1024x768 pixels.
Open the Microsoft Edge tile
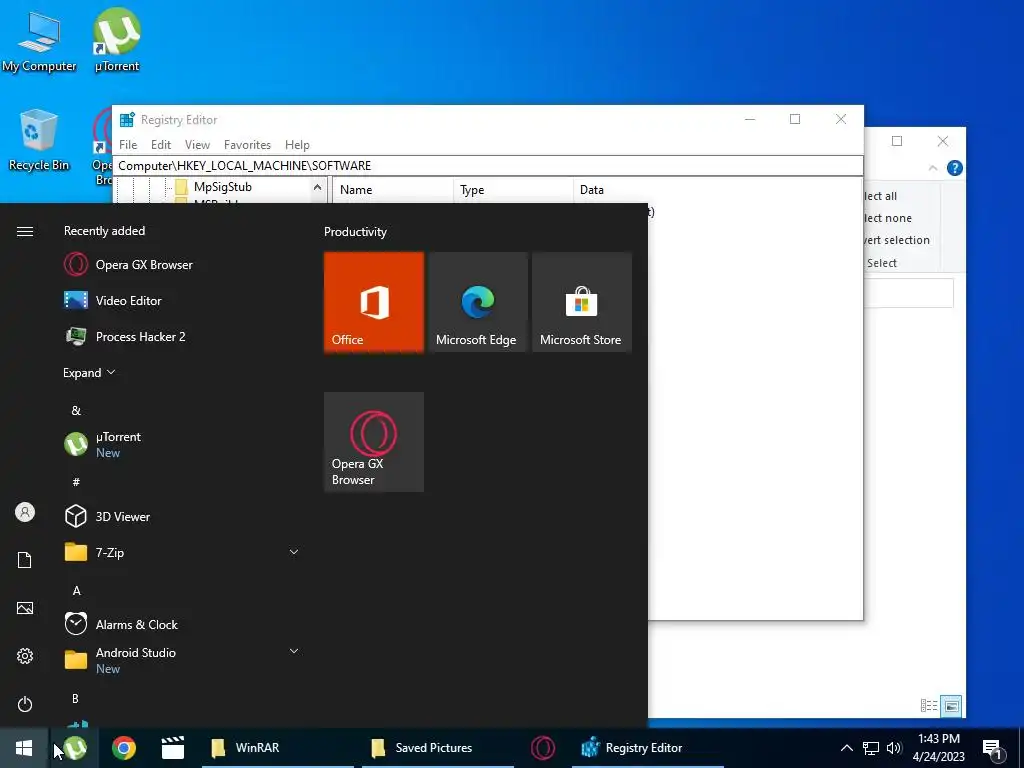(x=477, y=302)
